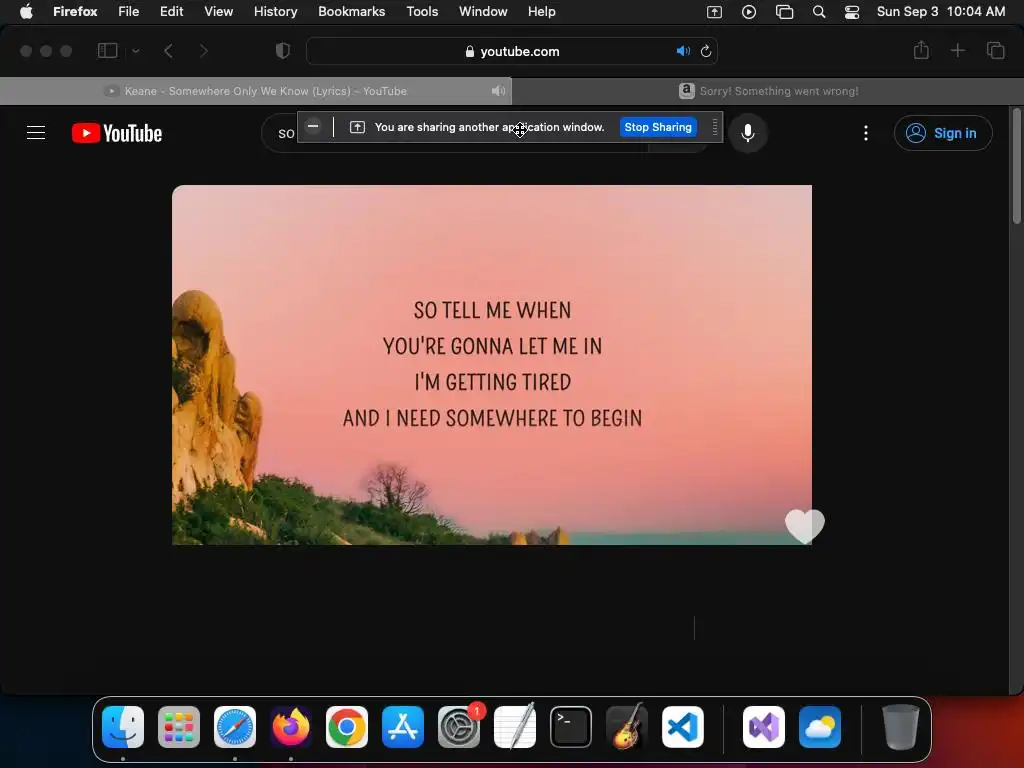Go to YouTube home via logo
This screenshot has height=768, width=1024.
117,133
